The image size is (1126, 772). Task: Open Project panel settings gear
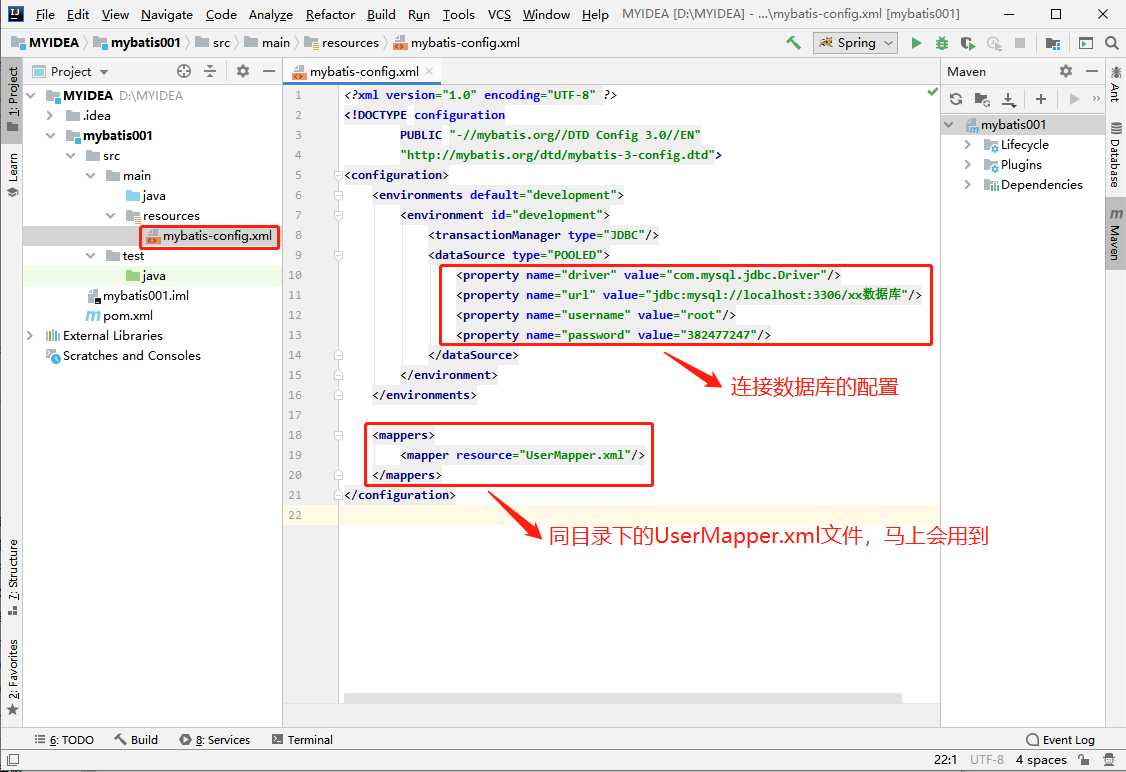(243, 71)
